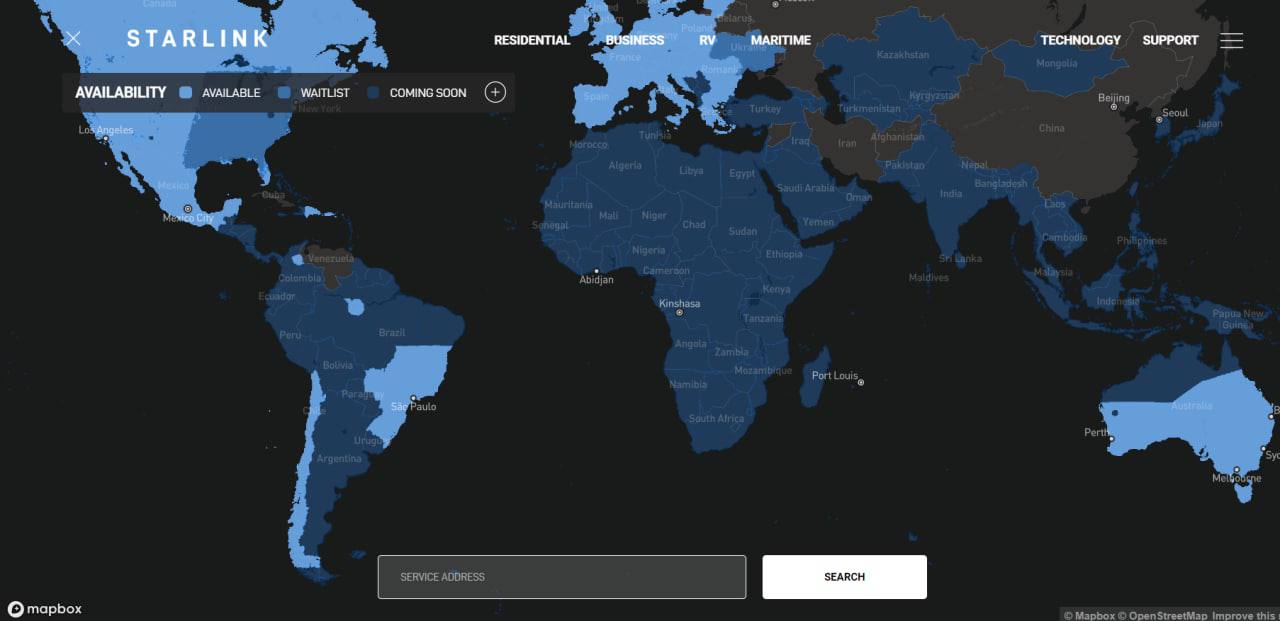1280x621 pixels.
Task: Open the © OpenStreetMap attribution link
Action: (x=1163, y=616)
